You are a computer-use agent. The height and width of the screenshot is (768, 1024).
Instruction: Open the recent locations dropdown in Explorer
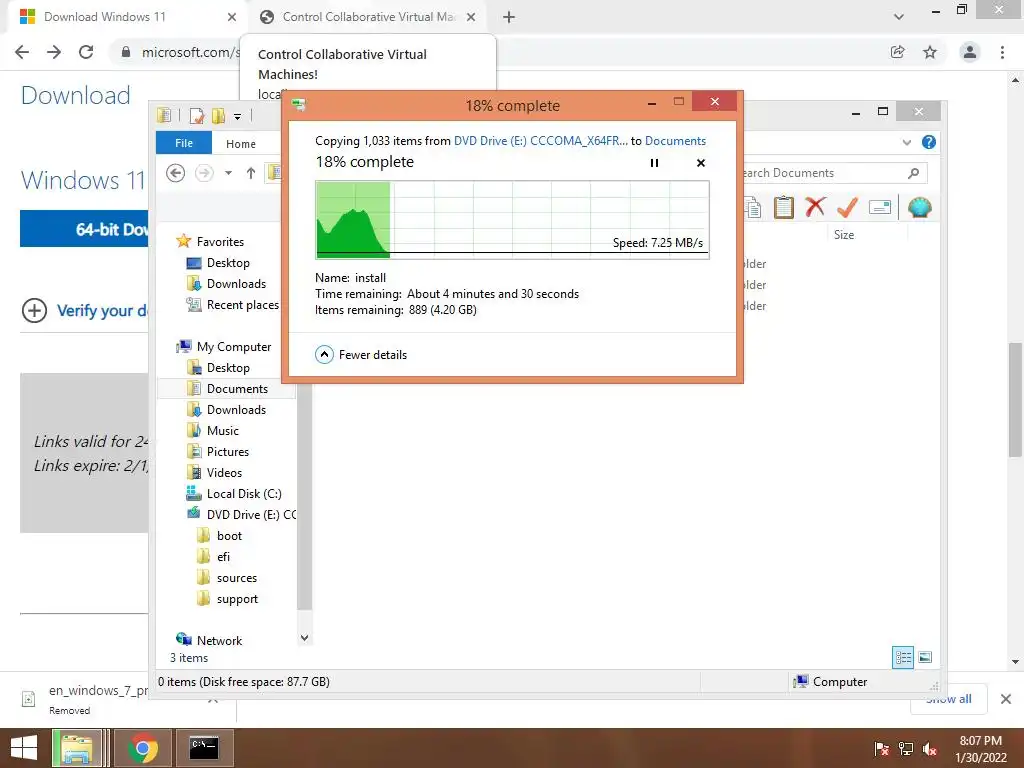pyautogui.click(x=229, y=173)
